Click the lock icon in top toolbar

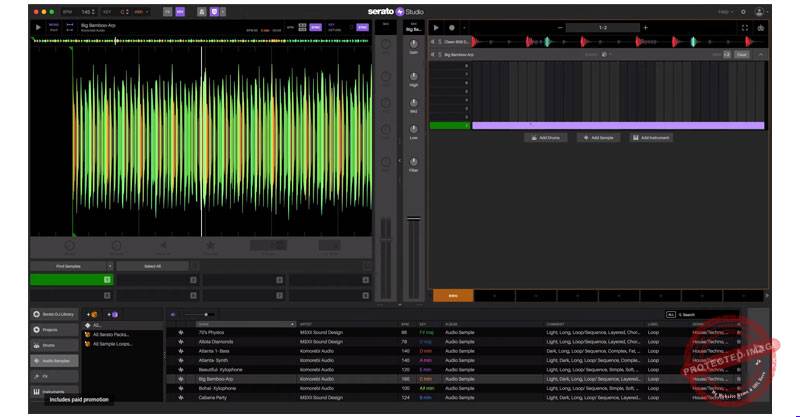point(202,12)
